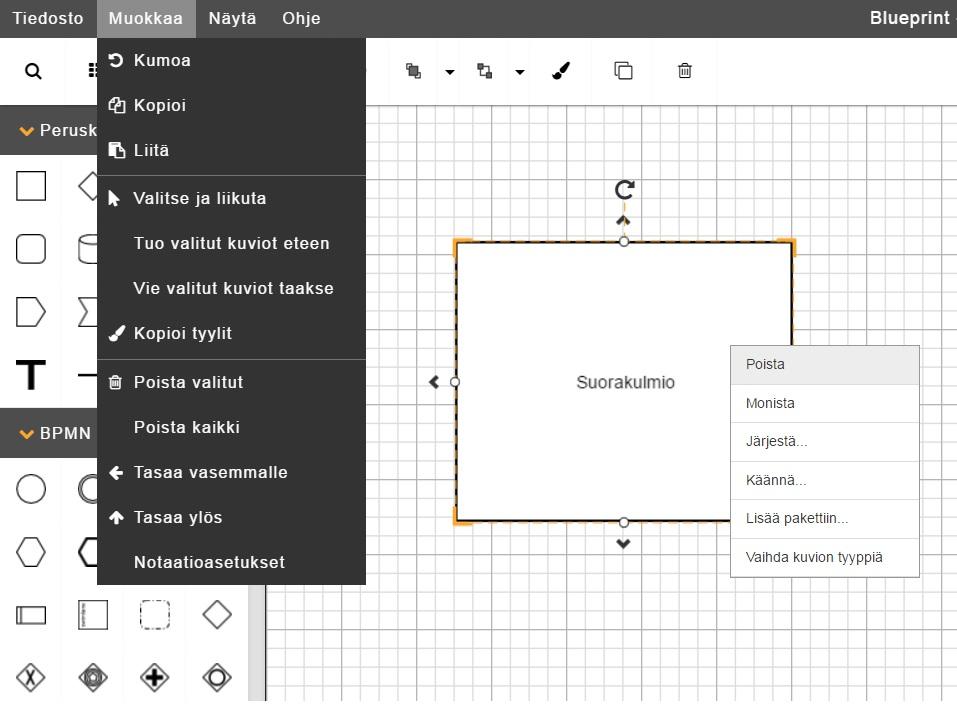The width and height of the screenshot is (957, 706).
Task: Pick the BPMN lane shape with vertical label
Action: click(x=93, y=614)
